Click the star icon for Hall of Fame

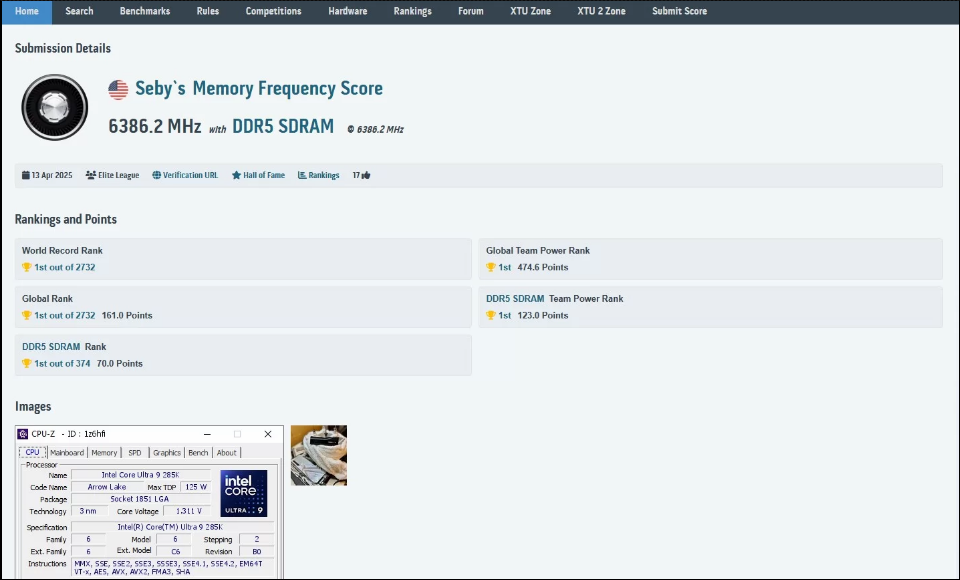(236, 175)
